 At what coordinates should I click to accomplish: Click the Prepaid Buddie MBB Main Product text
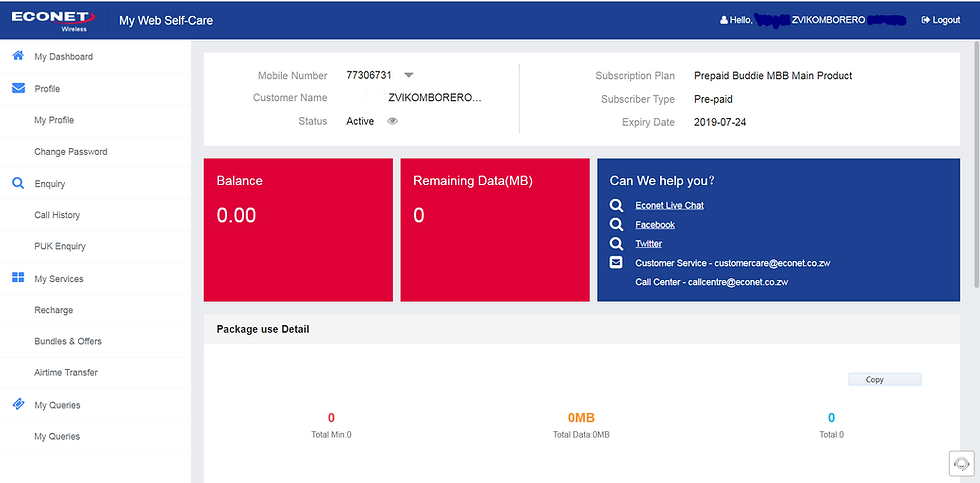tap(773, 76)
